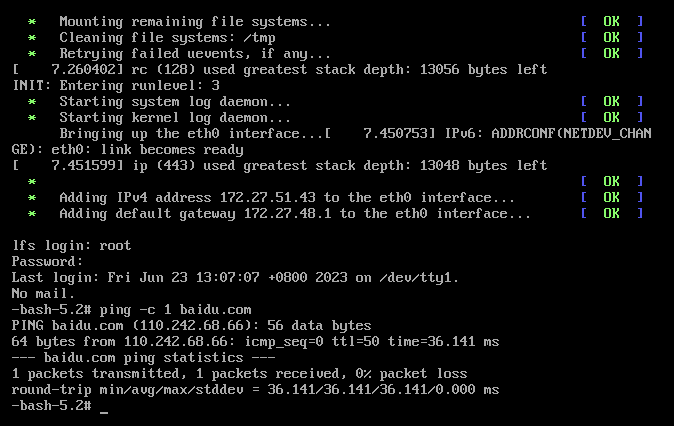
Task: Click the OK status for Mounting remaining file systems
Action: (x=611, y=21)
